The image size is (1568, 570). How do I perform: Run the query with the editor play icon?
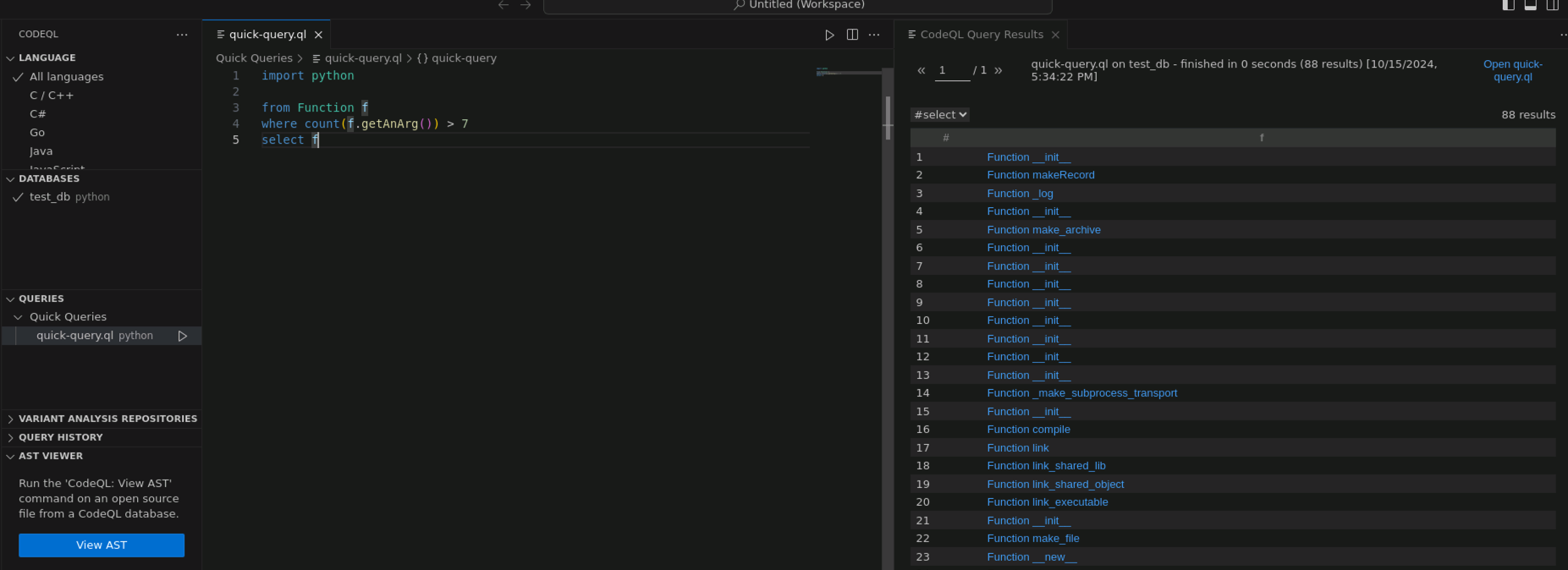click(829, 35)
